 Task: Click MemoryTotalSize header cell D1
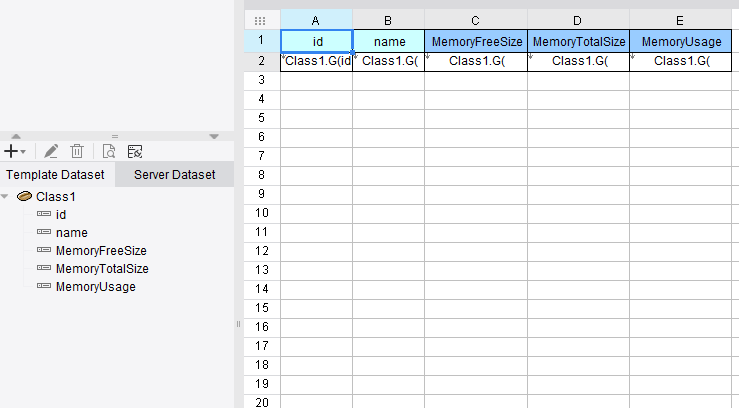coord(579,41)
